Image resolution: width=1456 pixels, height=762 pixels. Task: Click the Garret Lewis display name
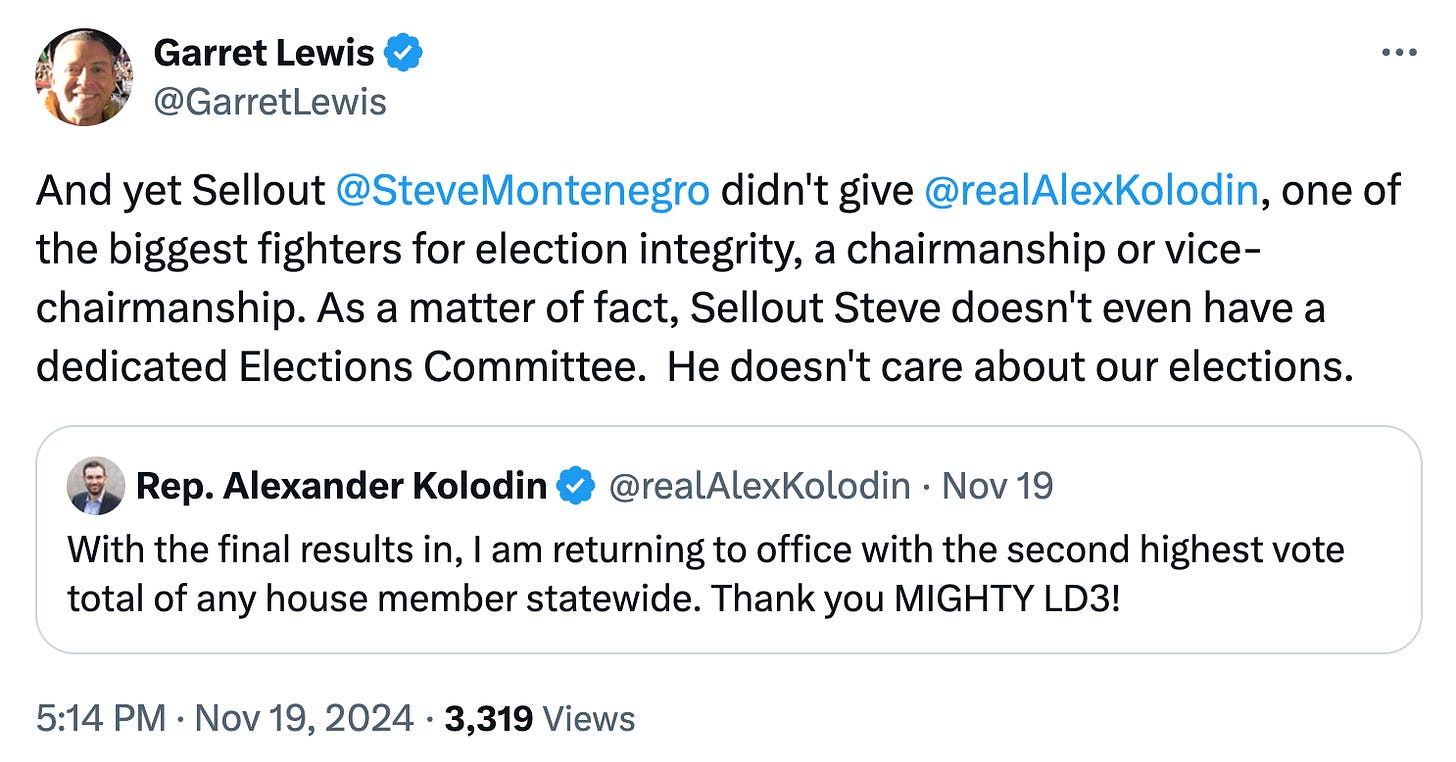point(264,53)
